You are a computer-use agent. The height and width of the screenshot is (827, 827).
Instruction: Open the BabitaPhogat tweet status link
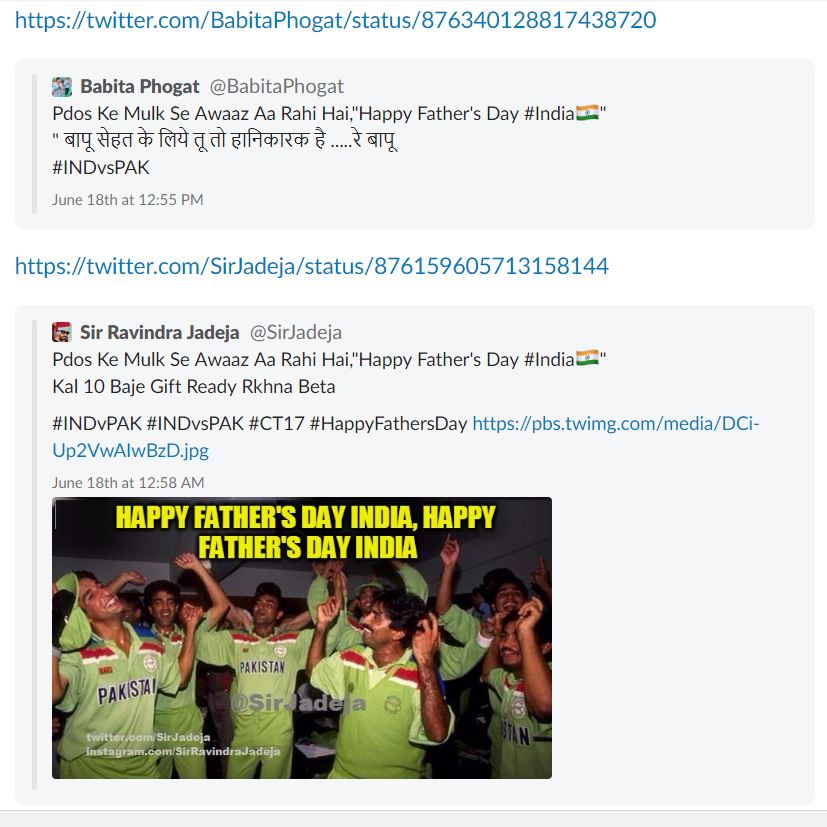click(x=335, y=21)
